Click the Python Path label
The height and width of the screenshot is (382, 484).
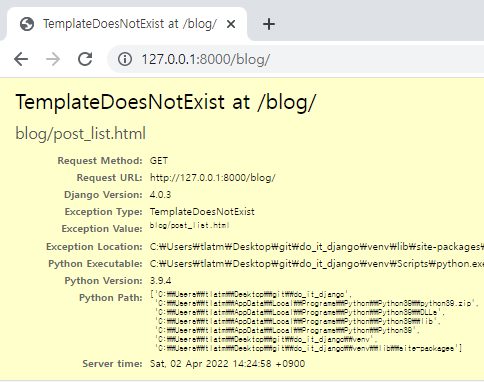tap(111, 298)
